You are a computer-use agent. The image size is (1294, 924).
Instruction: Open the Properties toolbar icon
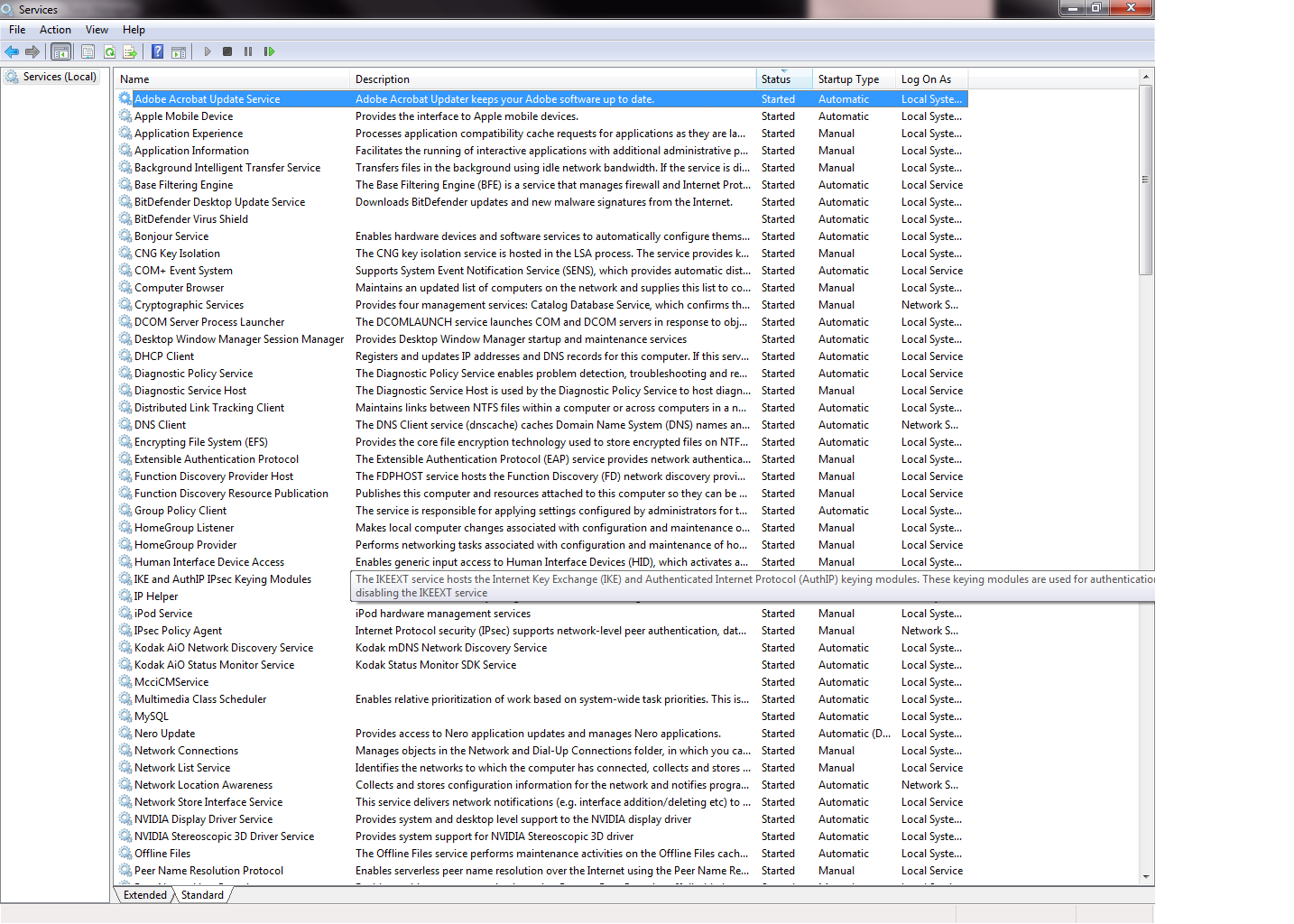(x=88, y=52)
